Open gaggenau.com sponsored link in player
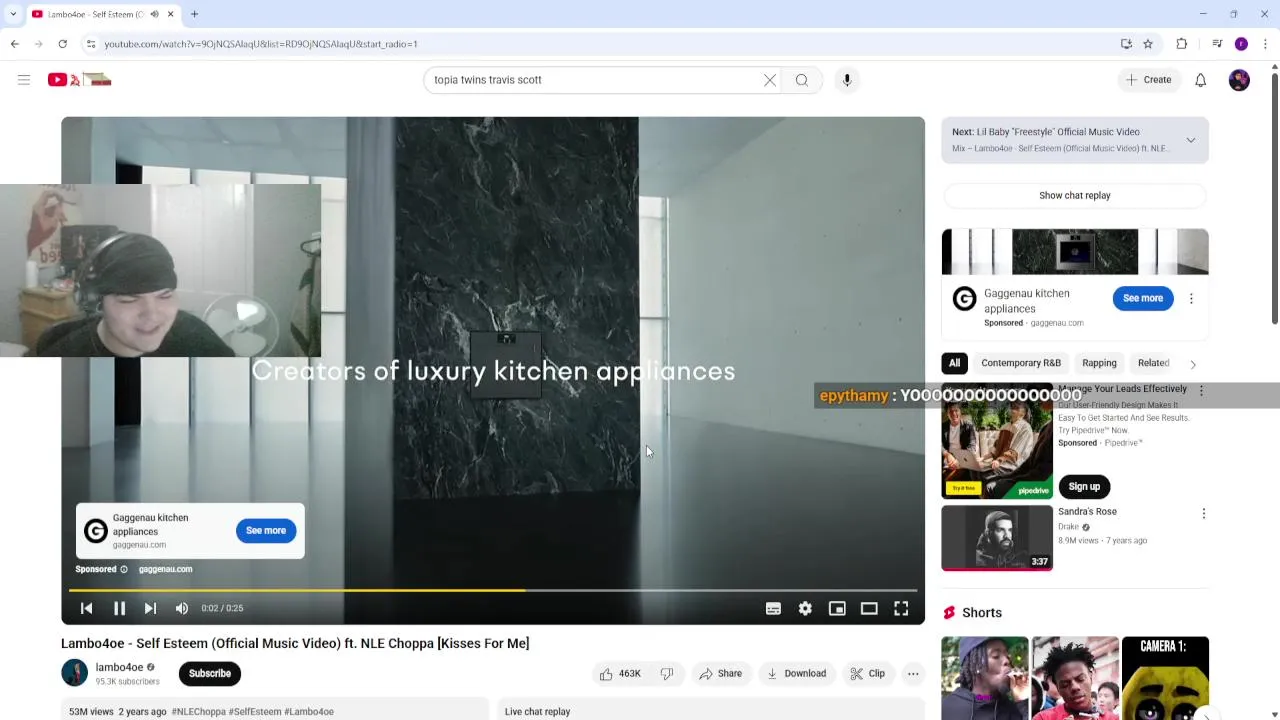The height and width of the screenshot is (720, 1280). [x=165, y=569]
